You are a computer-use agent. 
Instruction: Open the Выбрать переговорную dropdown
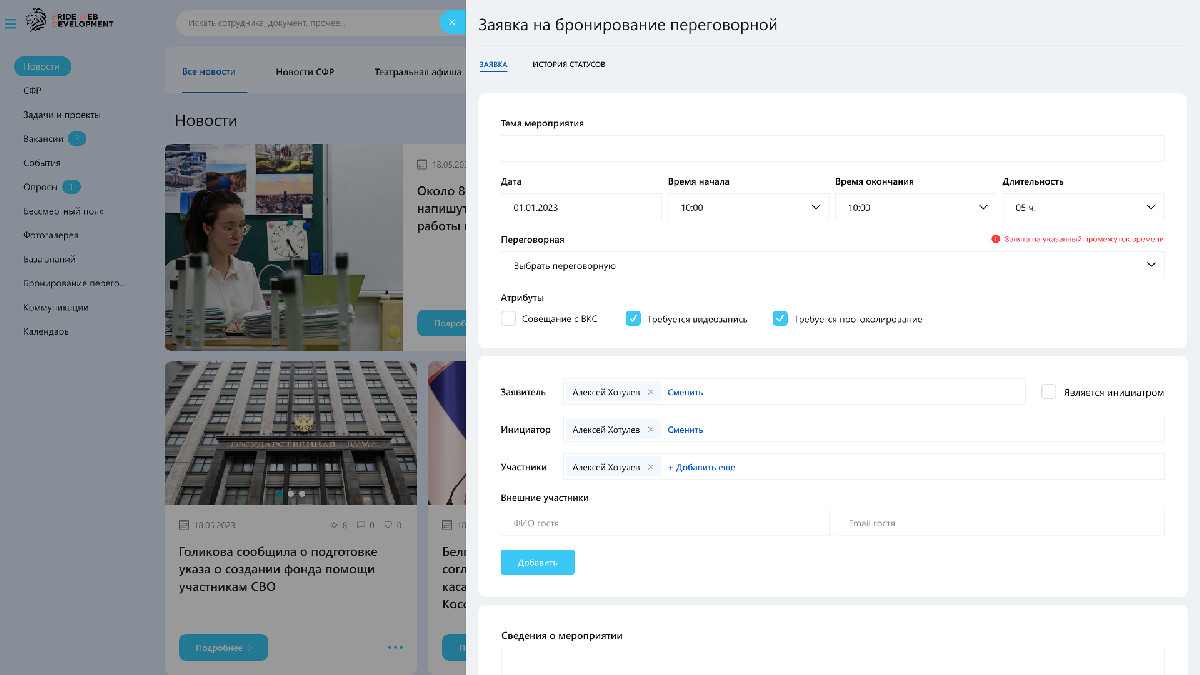(x=832, y=266)
